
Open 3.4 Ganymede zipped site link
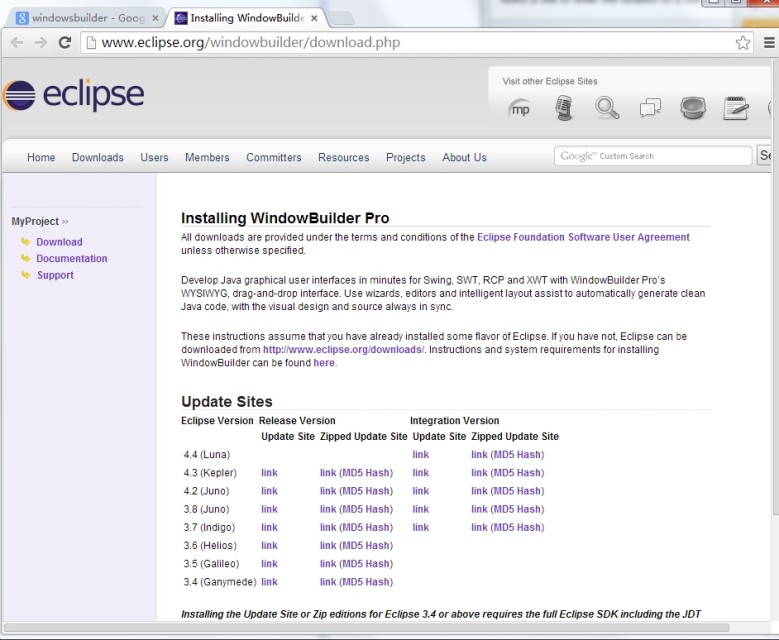click(328, 582)
